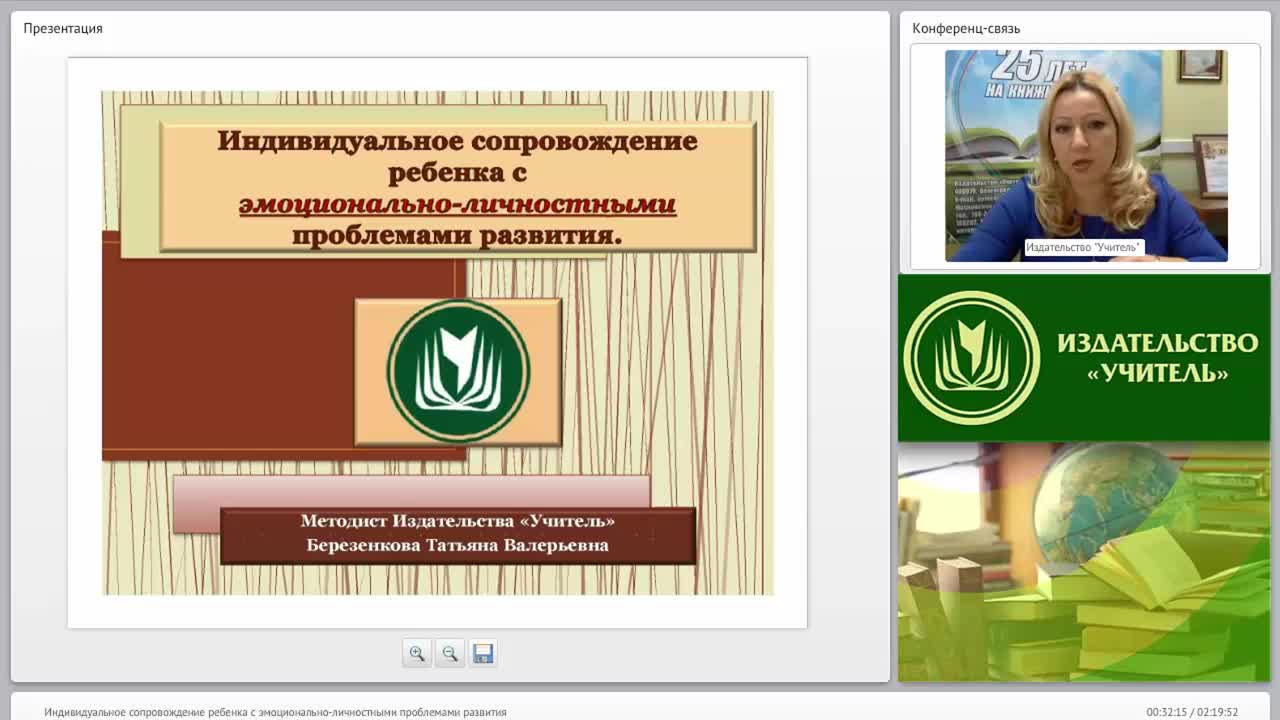Screen dimensions: 1280x720
Task: Zoom in on the presentation slide
Action: pos(417,653)
